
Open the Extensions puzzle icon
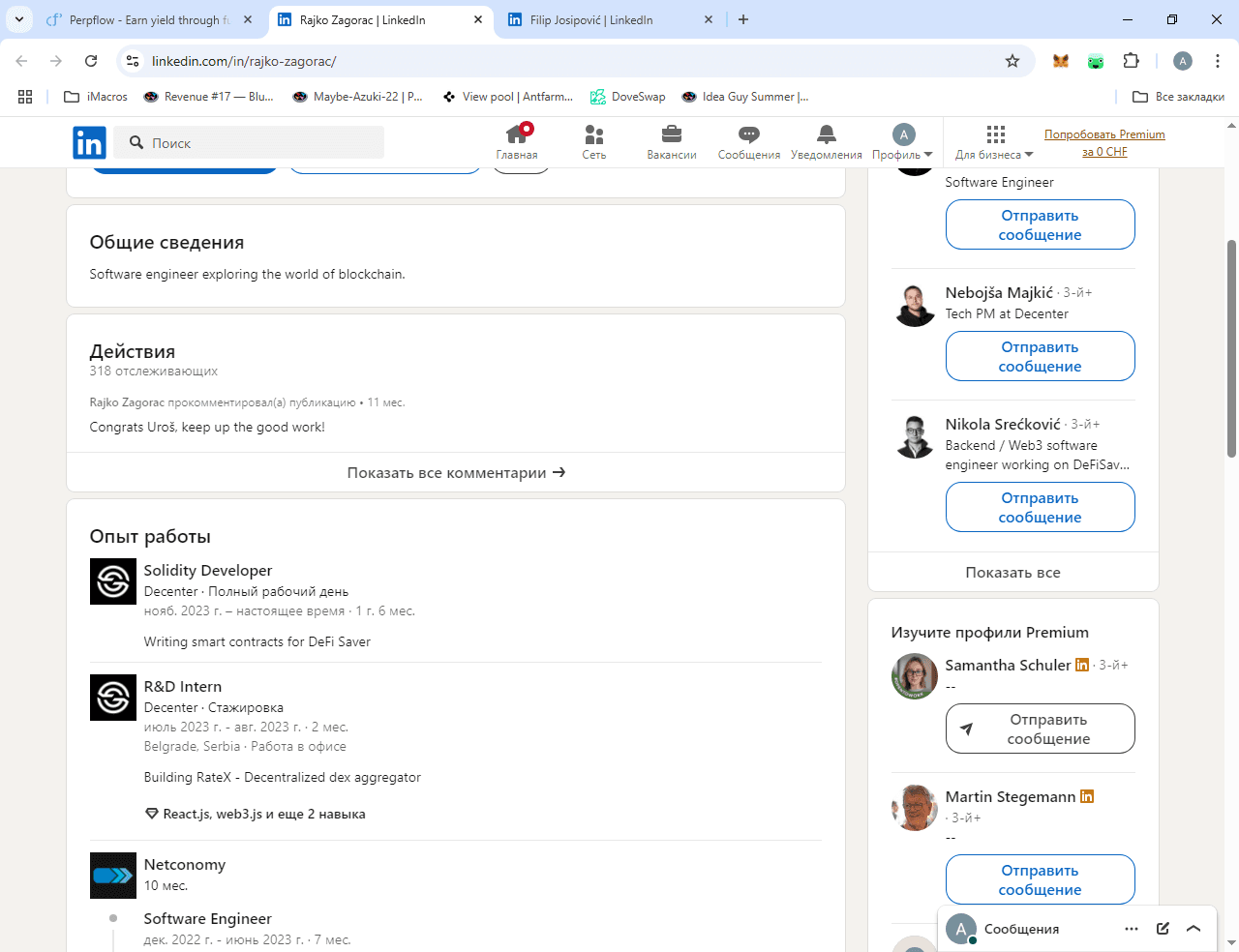[x=1131, y=61]
